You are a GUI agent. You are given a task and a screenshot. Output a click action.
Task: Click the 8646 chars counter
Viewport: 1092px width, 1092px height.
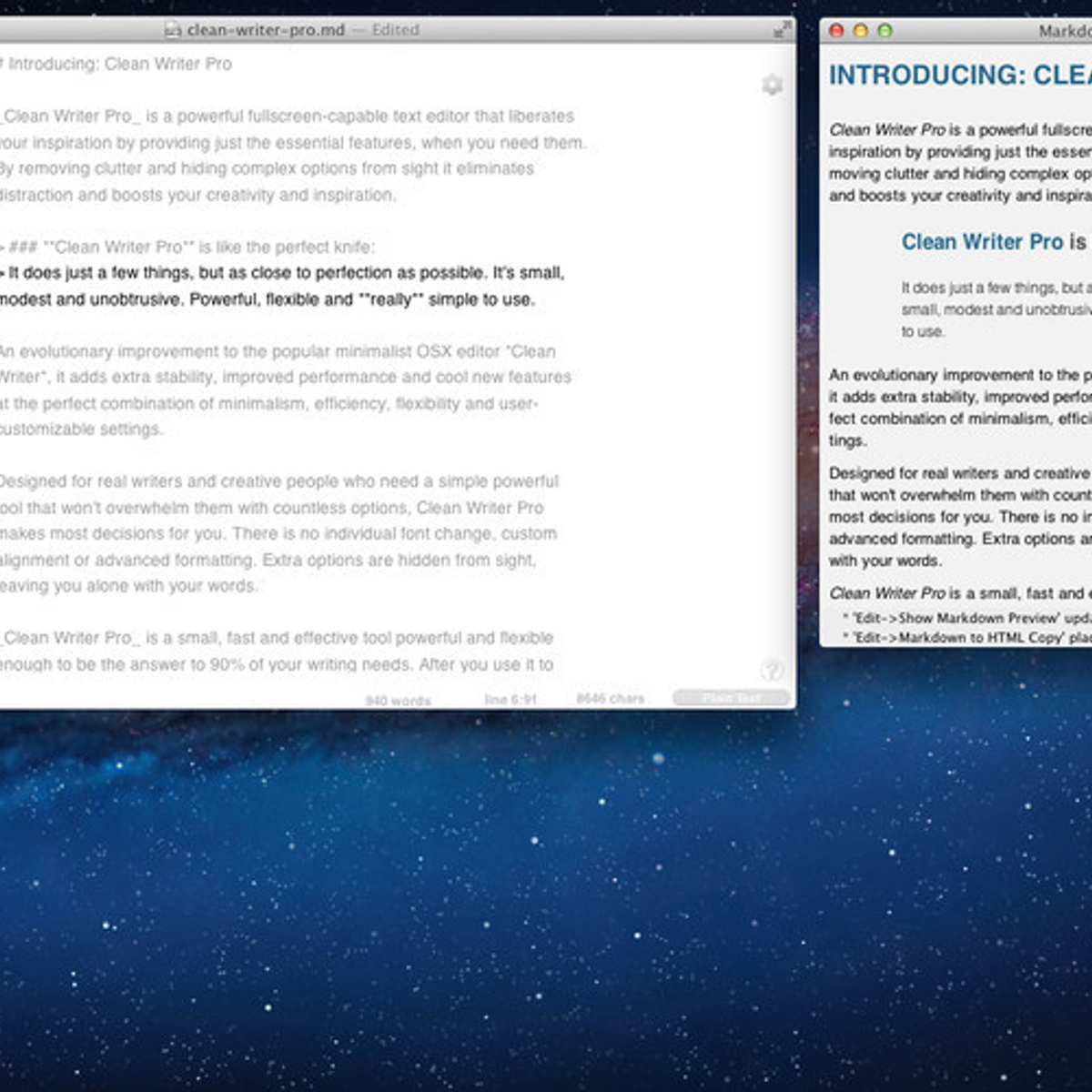610,698
